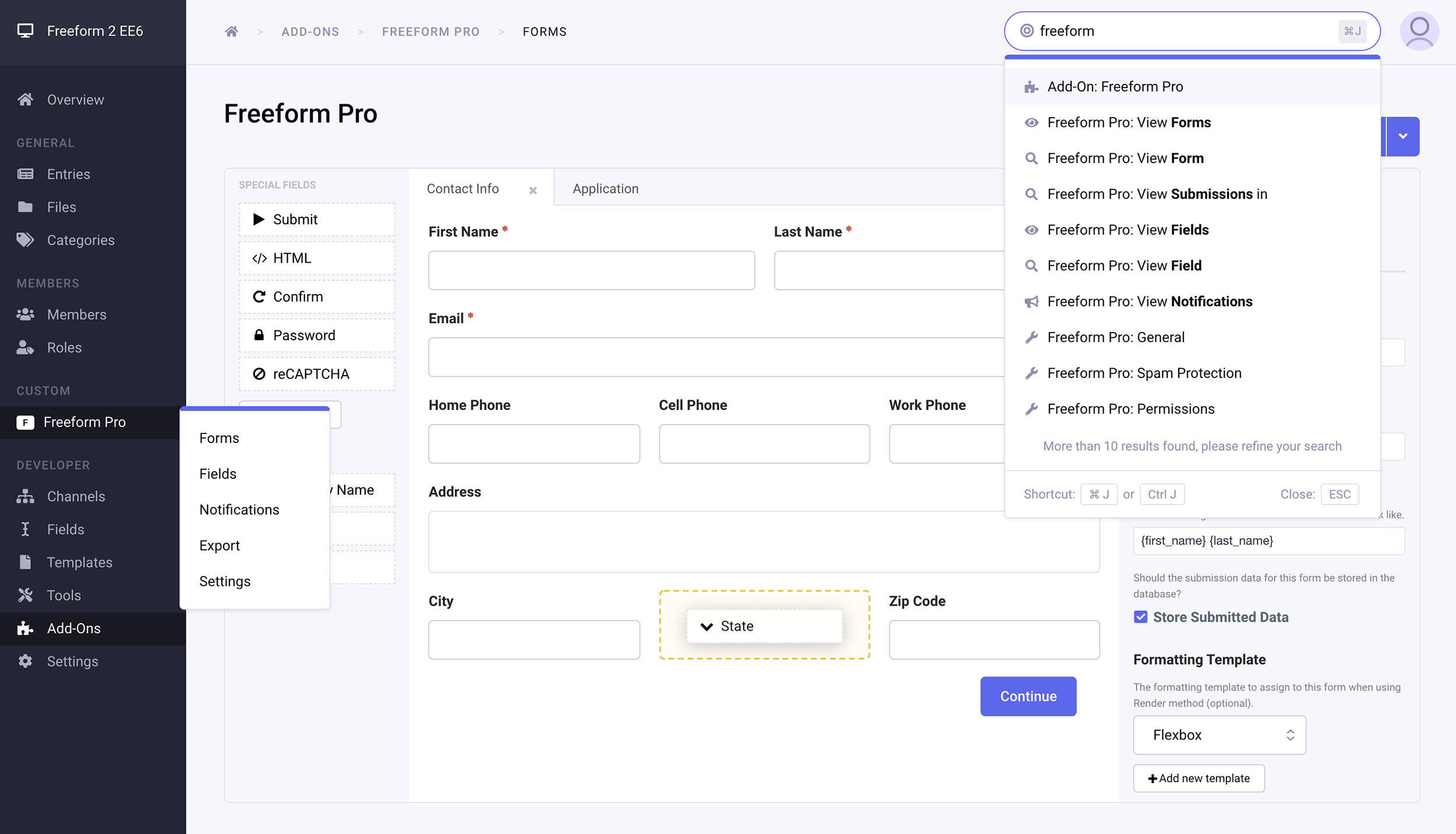Add the reCAPTCHA special field
1456x834 pixels.
click(317, 374)
